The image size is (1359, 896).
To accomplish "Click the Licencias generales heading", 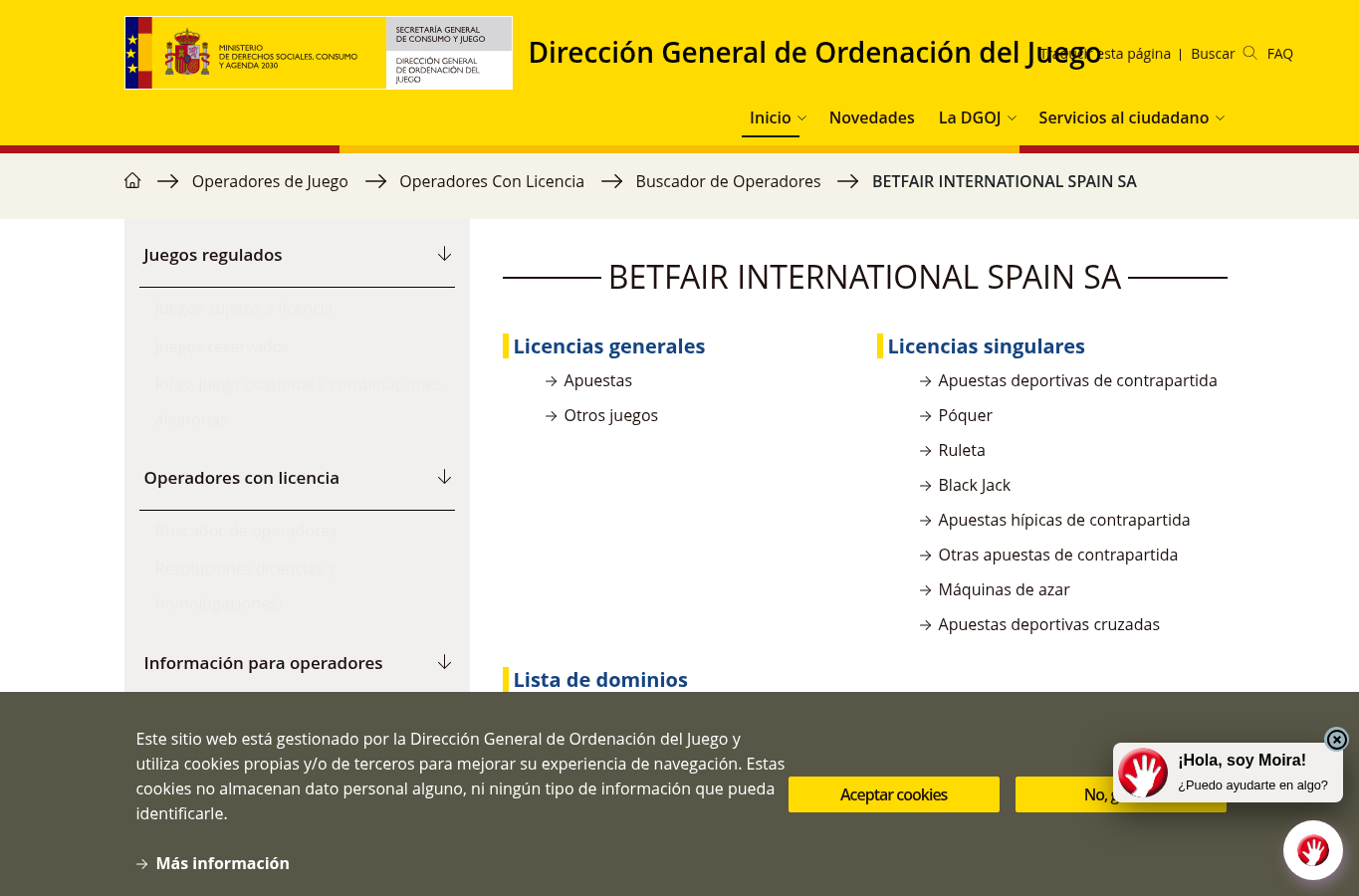I will click(x=608, y=346).
